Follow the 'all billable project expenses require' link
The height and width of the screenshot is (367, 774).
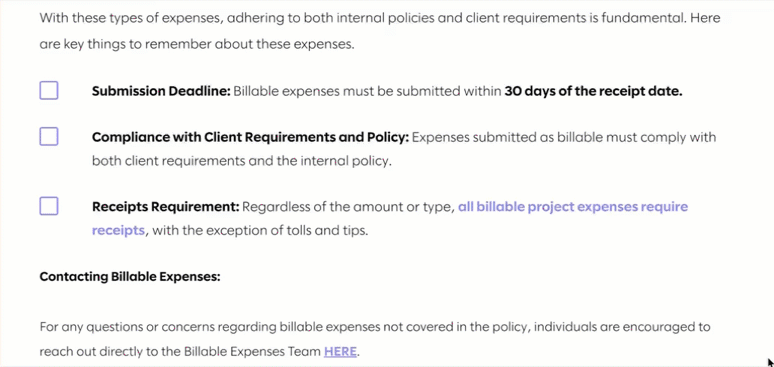(x=573, y=206)
